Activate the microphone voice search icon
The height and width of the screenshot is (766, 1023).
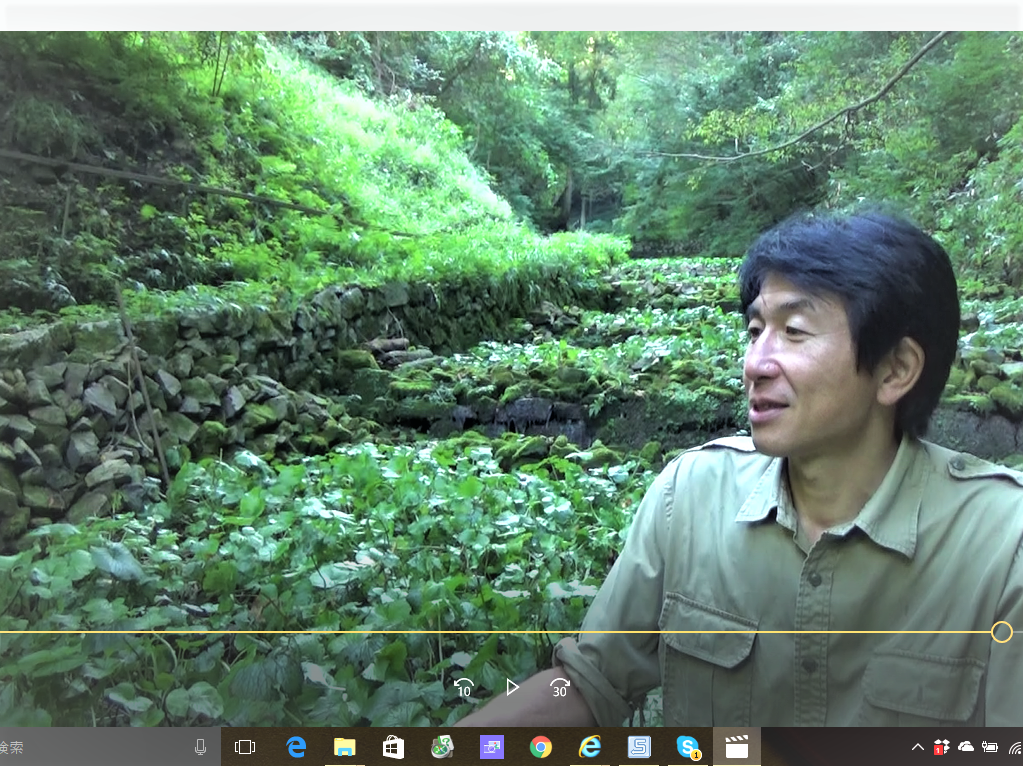pos(200,747)
